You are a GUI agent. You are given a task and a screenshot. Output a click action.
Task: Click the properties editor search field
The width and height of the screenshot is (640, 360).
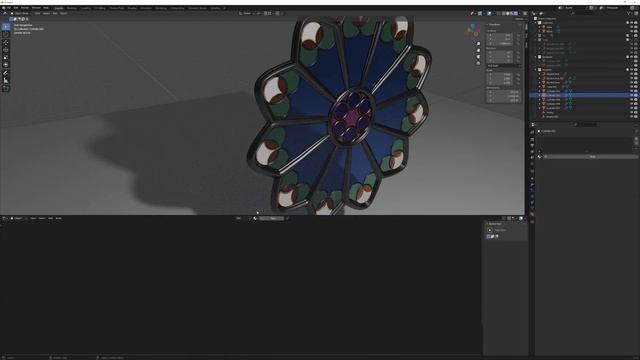click(x=586, y=124)
